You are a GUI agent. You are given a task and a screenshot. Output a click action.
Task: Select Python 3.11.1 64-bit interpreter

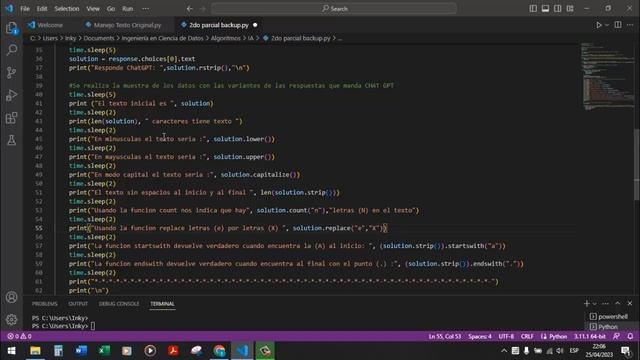coord(590,337)
